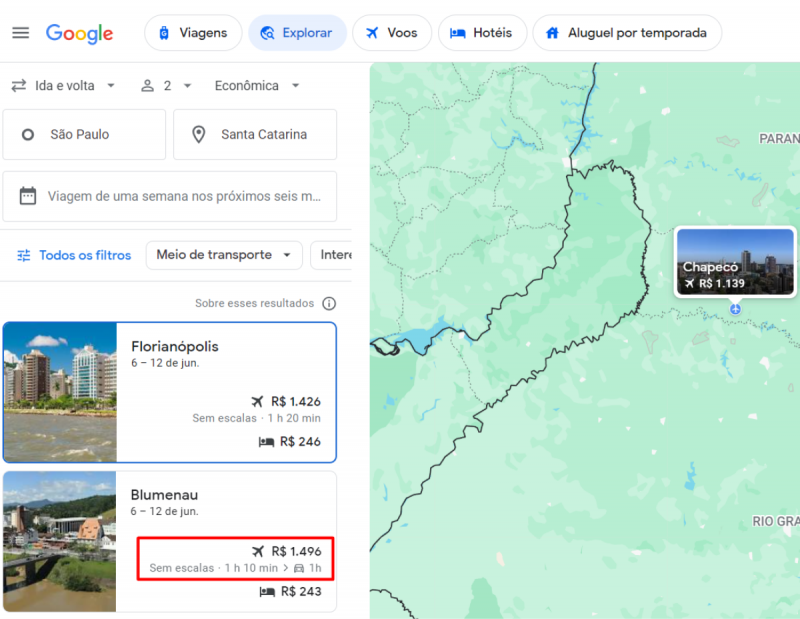Viewport: 800px width, 619px height.
Task: Click the location pin icon beside Santa Catarina
Action: pyautogui.click(x=197, y=134)
